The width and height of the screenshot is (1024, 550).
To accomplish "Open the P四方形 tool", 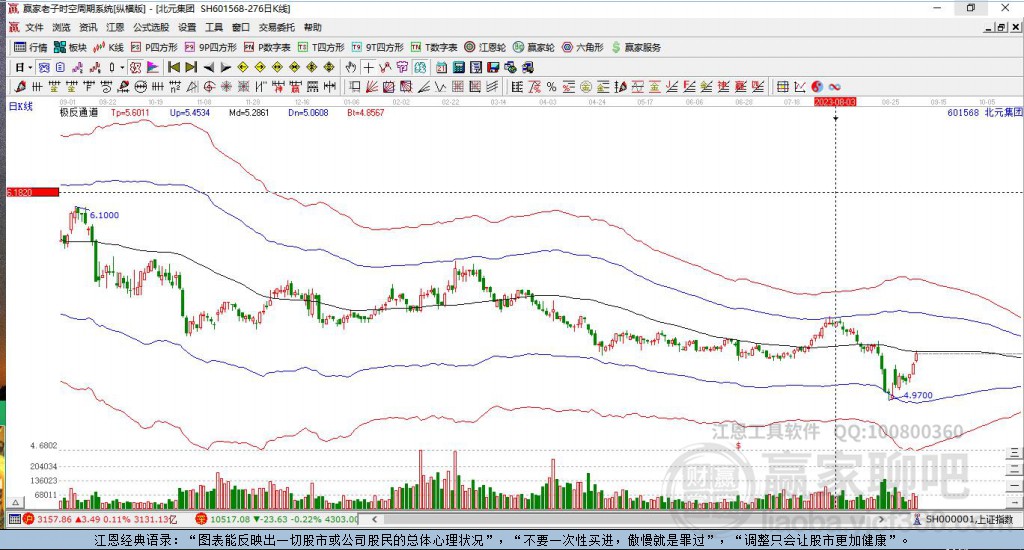I will [x=154, y=47].
